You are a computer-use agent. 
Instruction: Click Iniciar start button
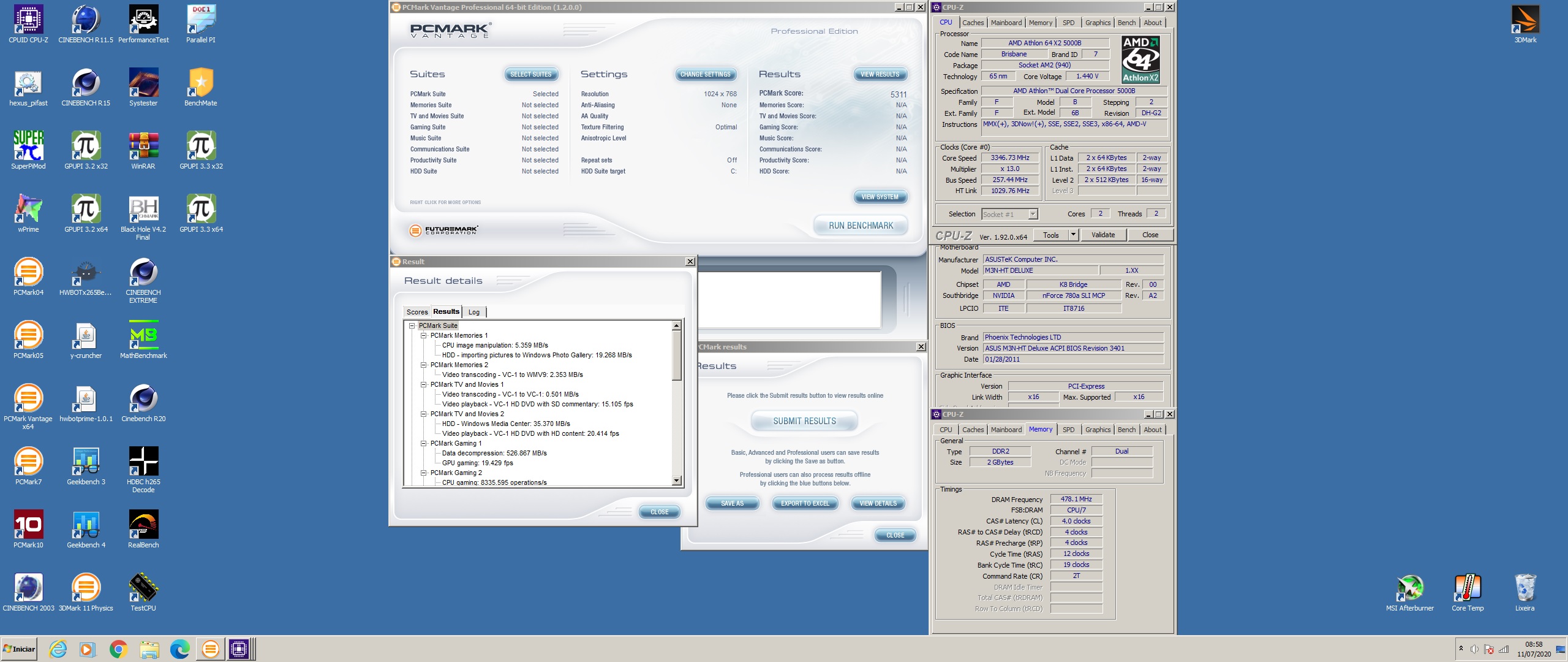coord(19,649)
